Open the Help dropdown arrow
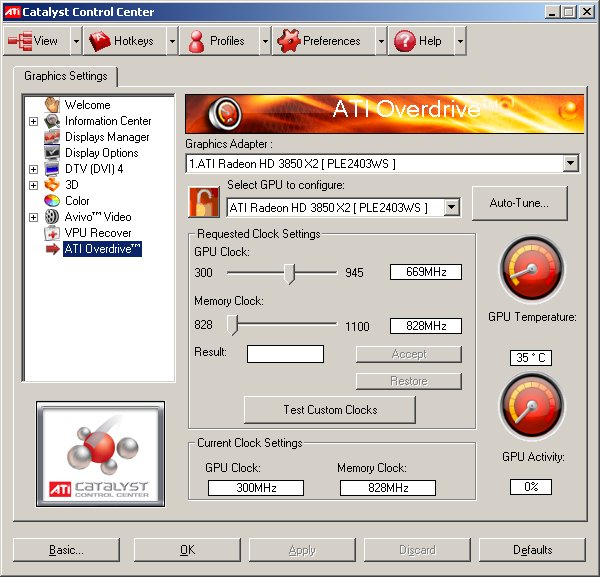Image resolution: width=600 pixels, height=577 pixels. tap(460, 41)
